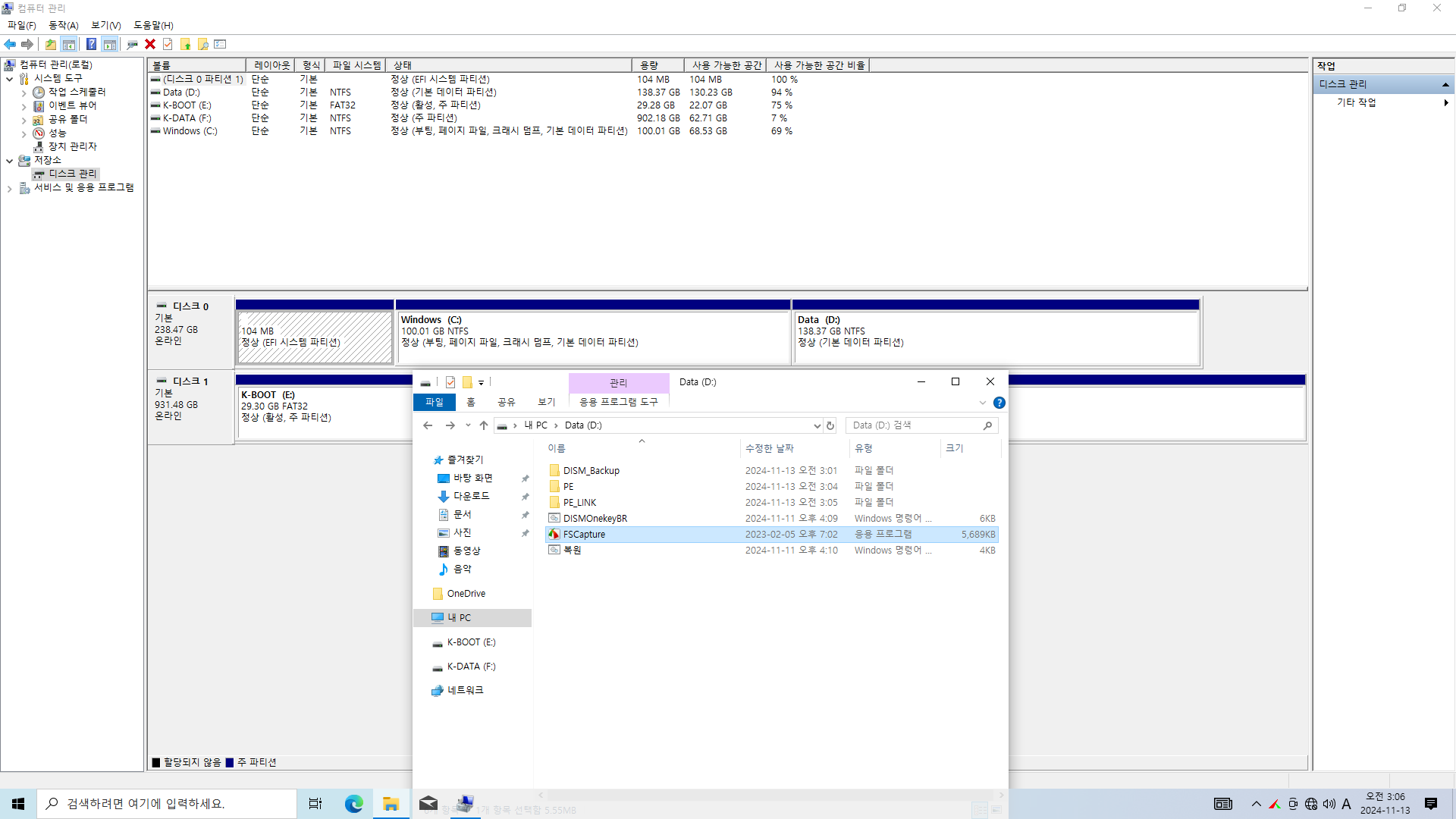Click Explorer's Back navigation arrow
1456x819 pixels.
click(428, 425)
